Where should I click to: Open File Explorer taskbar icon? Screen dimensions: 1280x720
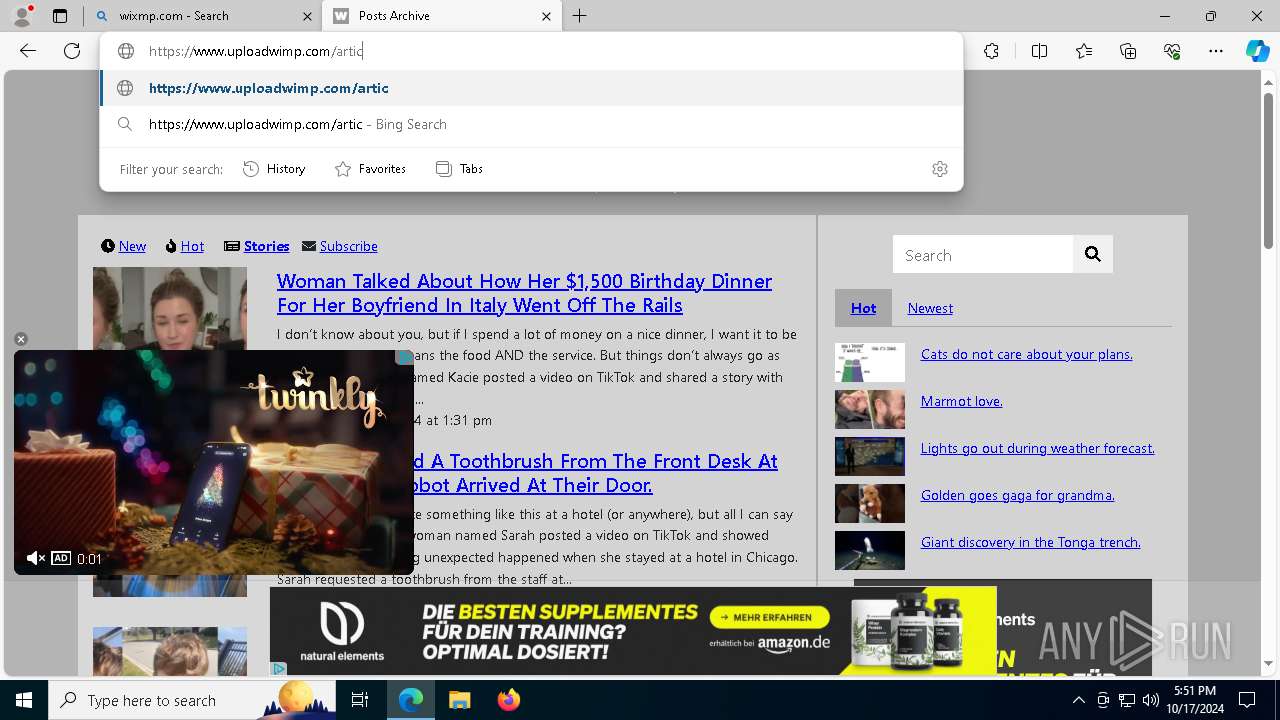click(460, 700)
